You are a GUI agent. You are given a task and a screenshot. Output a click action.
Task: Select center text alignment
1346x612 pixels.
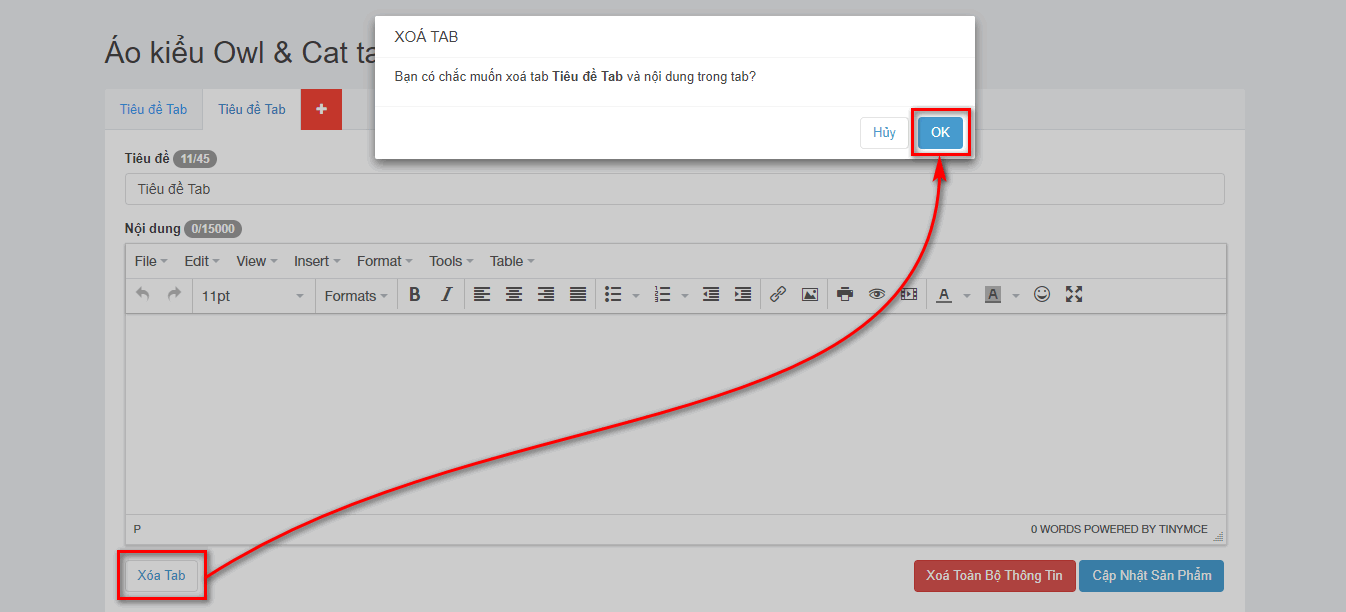[x=514, y=295]
